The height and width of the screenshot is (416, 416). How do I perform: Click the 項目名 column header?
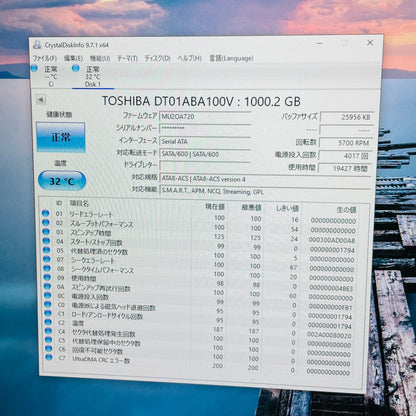coord(79,203)
